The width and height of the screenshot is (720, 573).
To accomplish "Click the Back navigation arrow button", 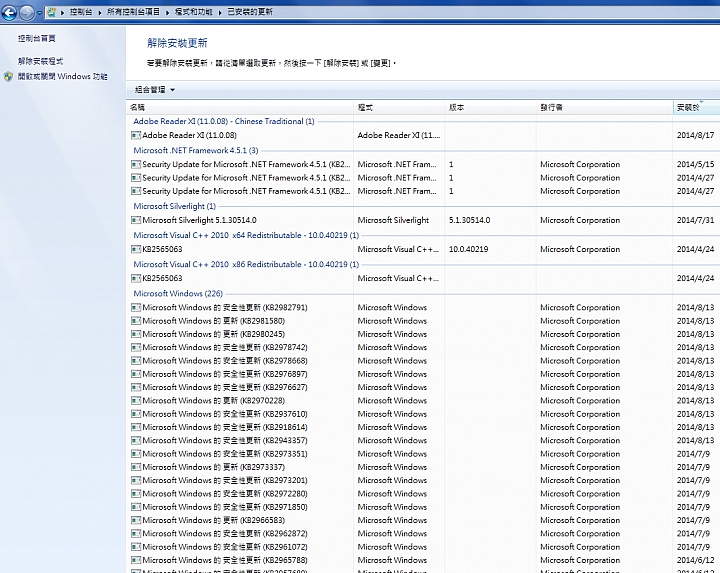I will [9, 12].
